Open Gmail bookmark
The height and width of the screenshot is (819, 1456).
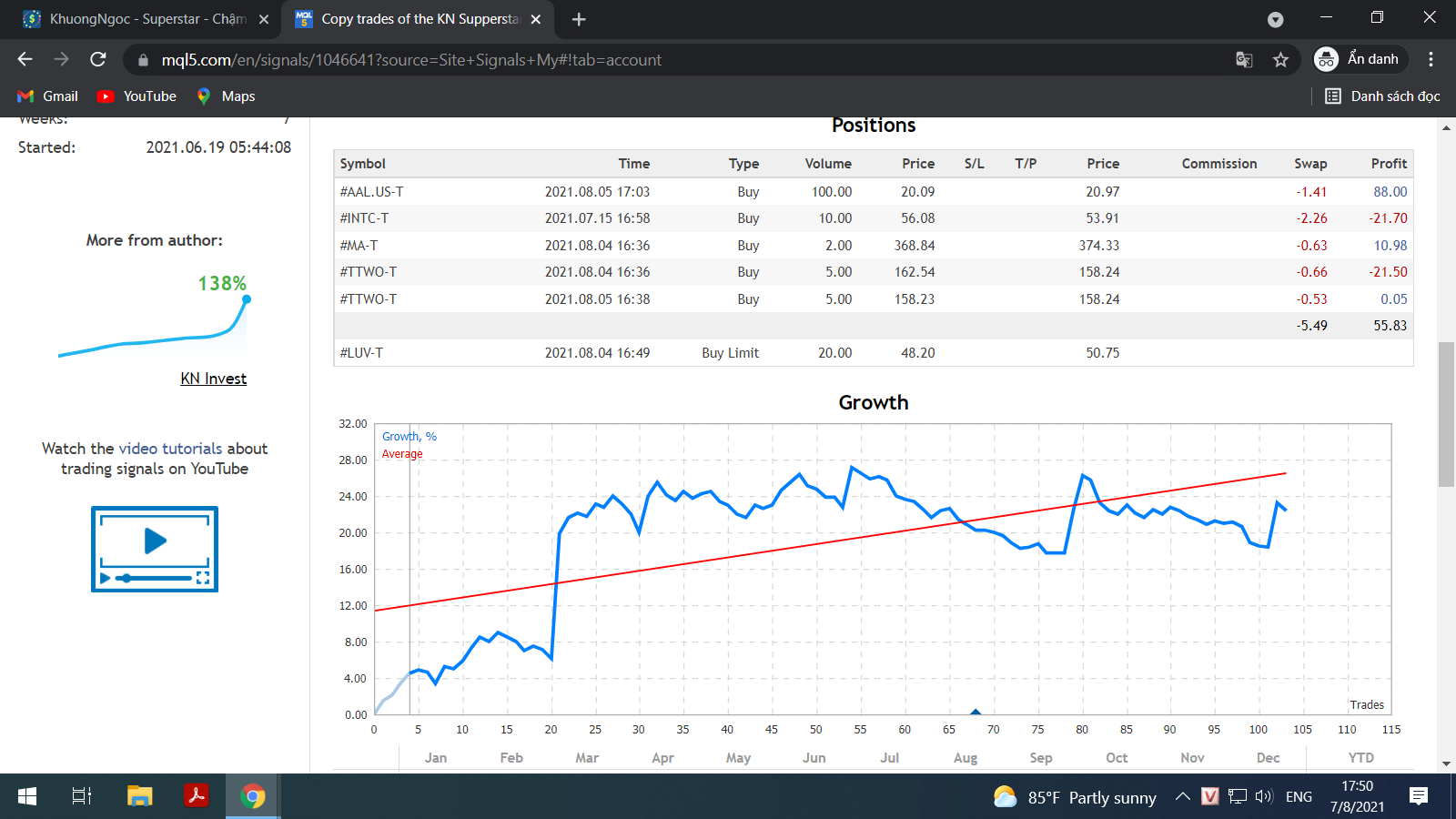tap(48, 96)
